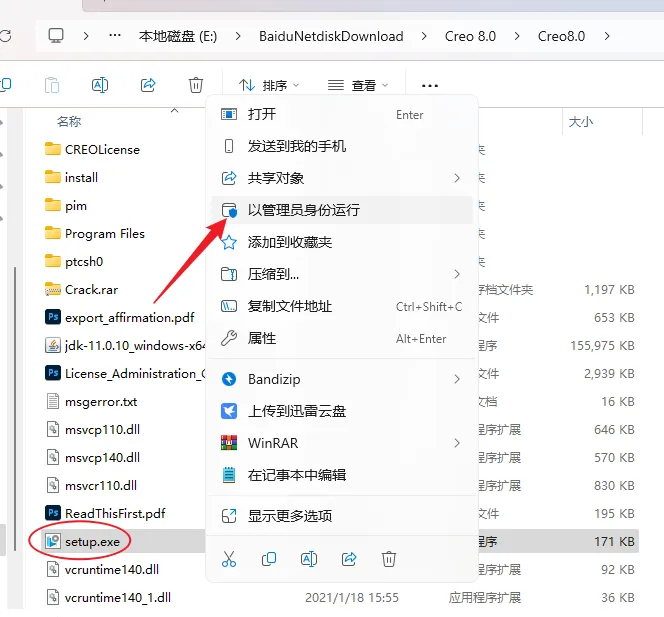Choose 在记事本中编辑 menu entry
Screen dimensions: 664x617
(342, 475)
